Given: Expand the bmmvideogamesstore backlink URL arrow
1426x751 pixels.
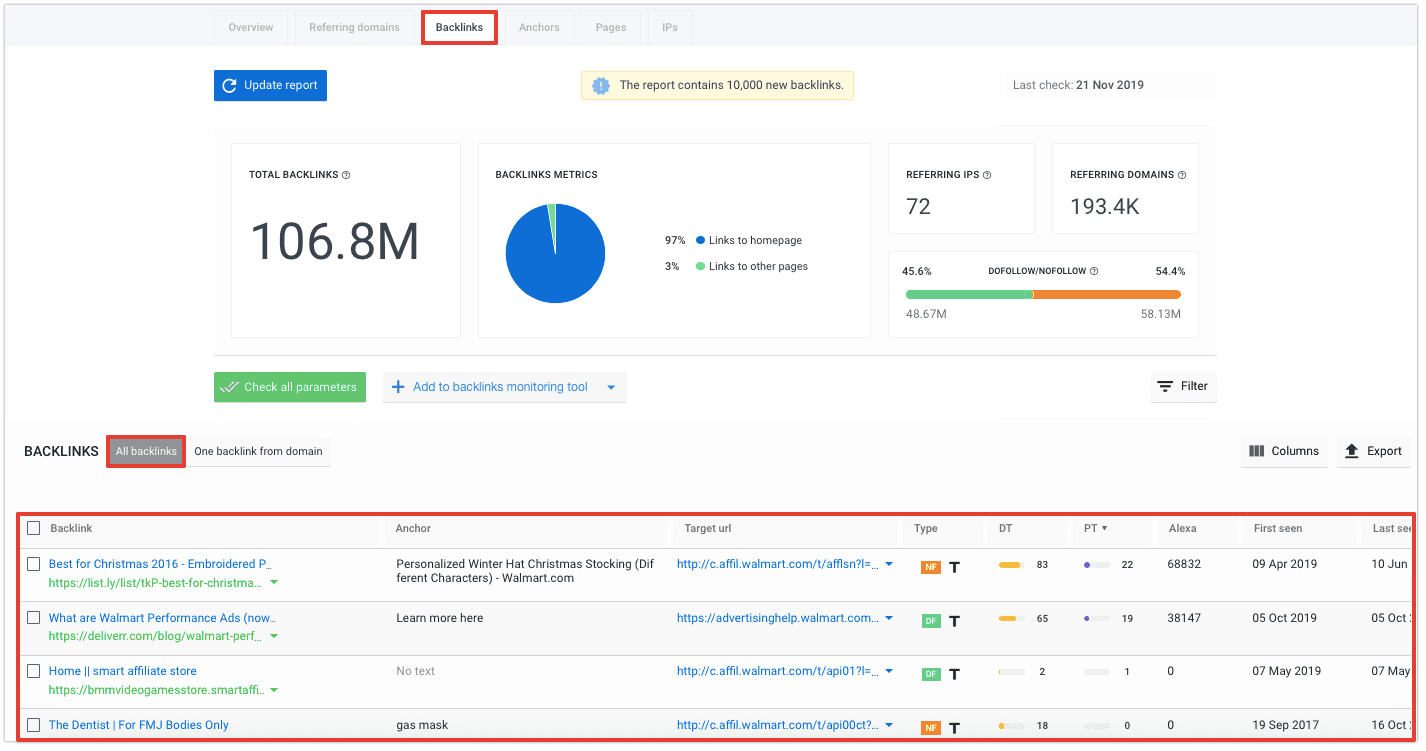Looking at the screenshot, I should [x=274, y=690].
